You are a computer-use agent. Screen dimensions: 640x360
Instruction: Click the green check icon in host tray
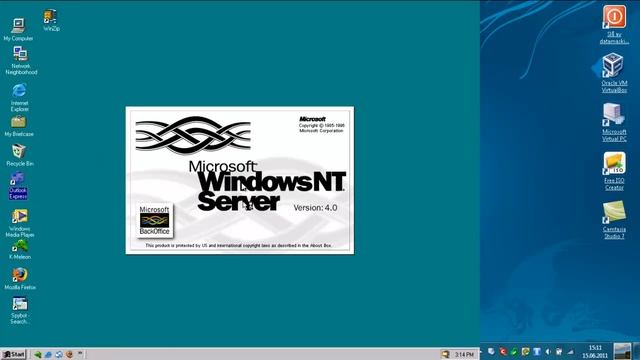click(x=514, y=351)
